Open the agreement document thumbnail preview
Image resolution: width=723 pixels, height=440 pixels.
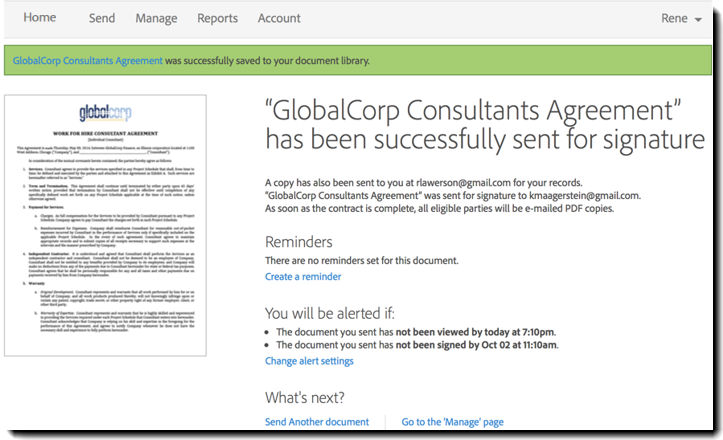pos(106,226)
